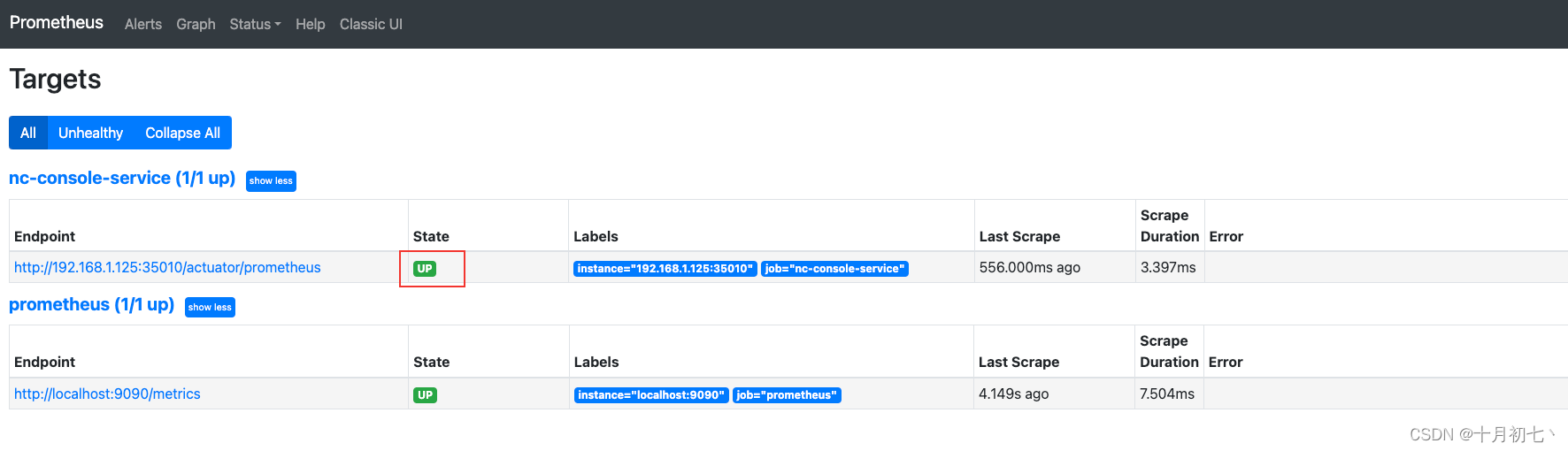The width and height of the screenshot is (1568, 451).
Task: Click the Prometheus brand logo text
Action: [57, 23]
